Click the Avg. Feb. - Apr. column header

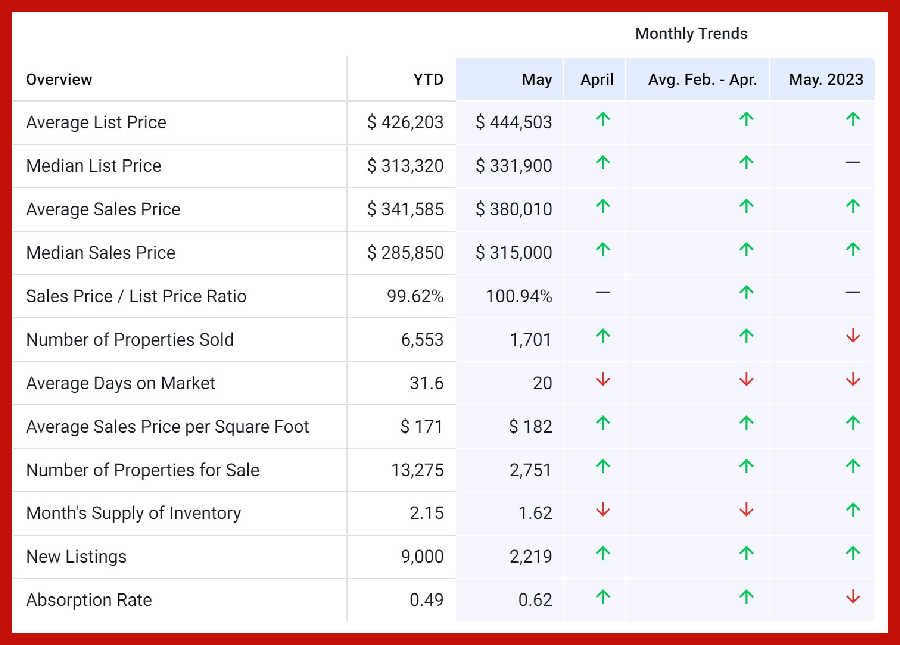702,80
